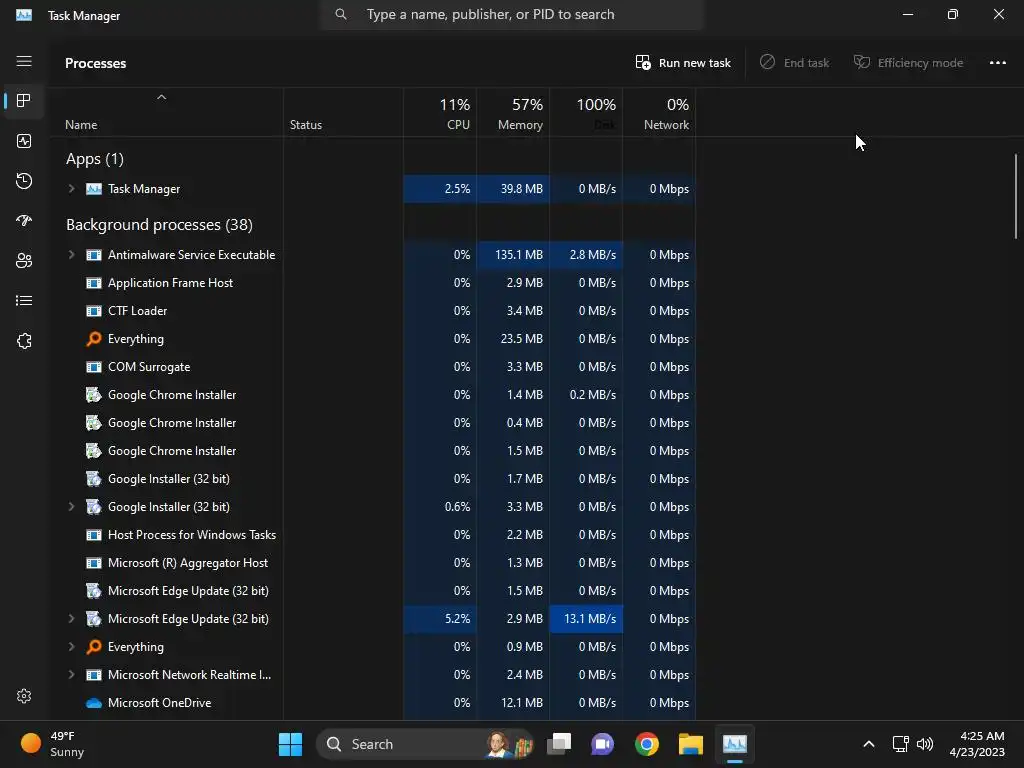Show hidden system tray icons
1024x768 pixels.
click(869, 744)
